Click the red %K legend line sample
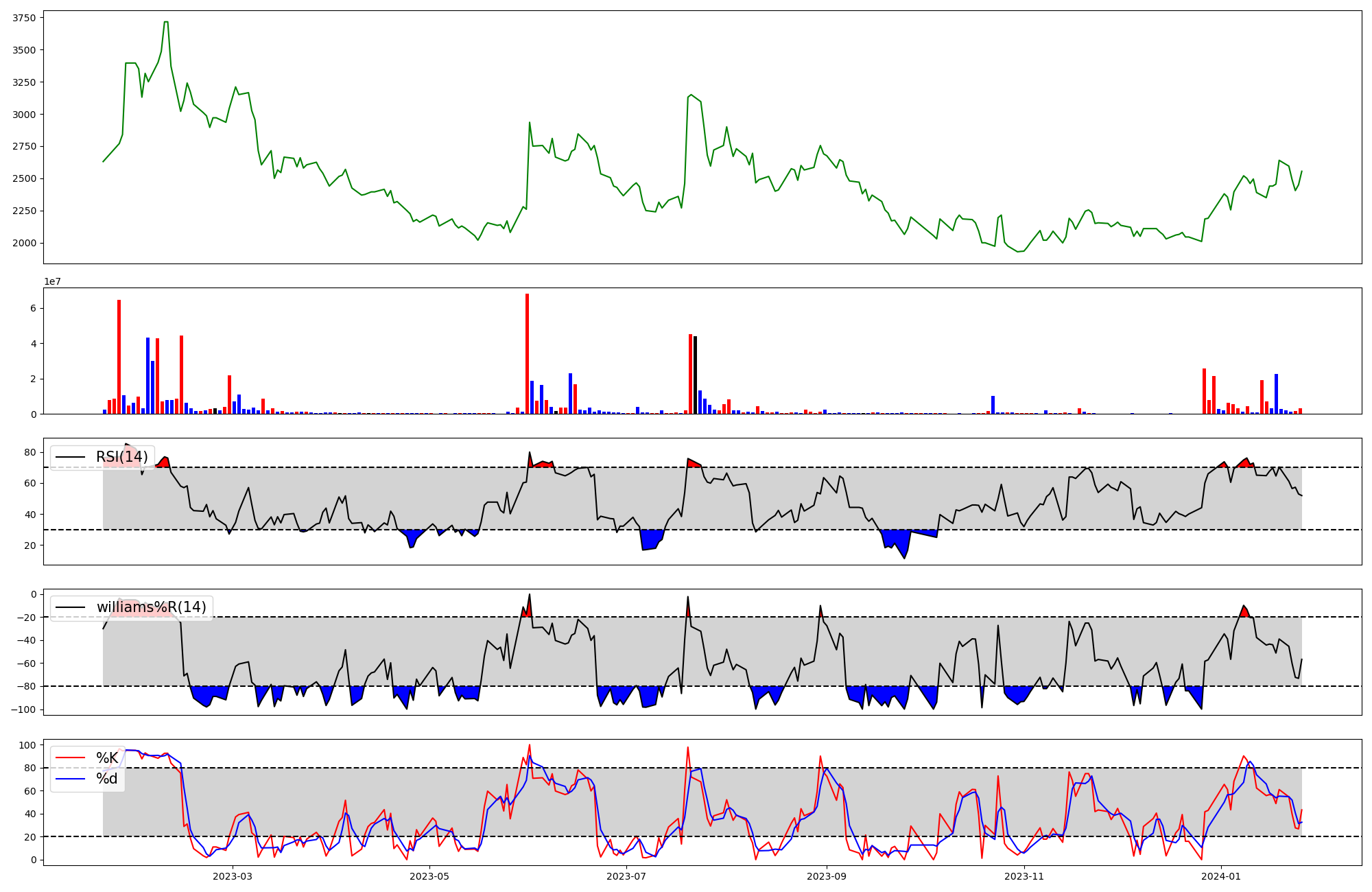Image resolution: width=1372 pixels, height=892 pixels. pos(70,758)
